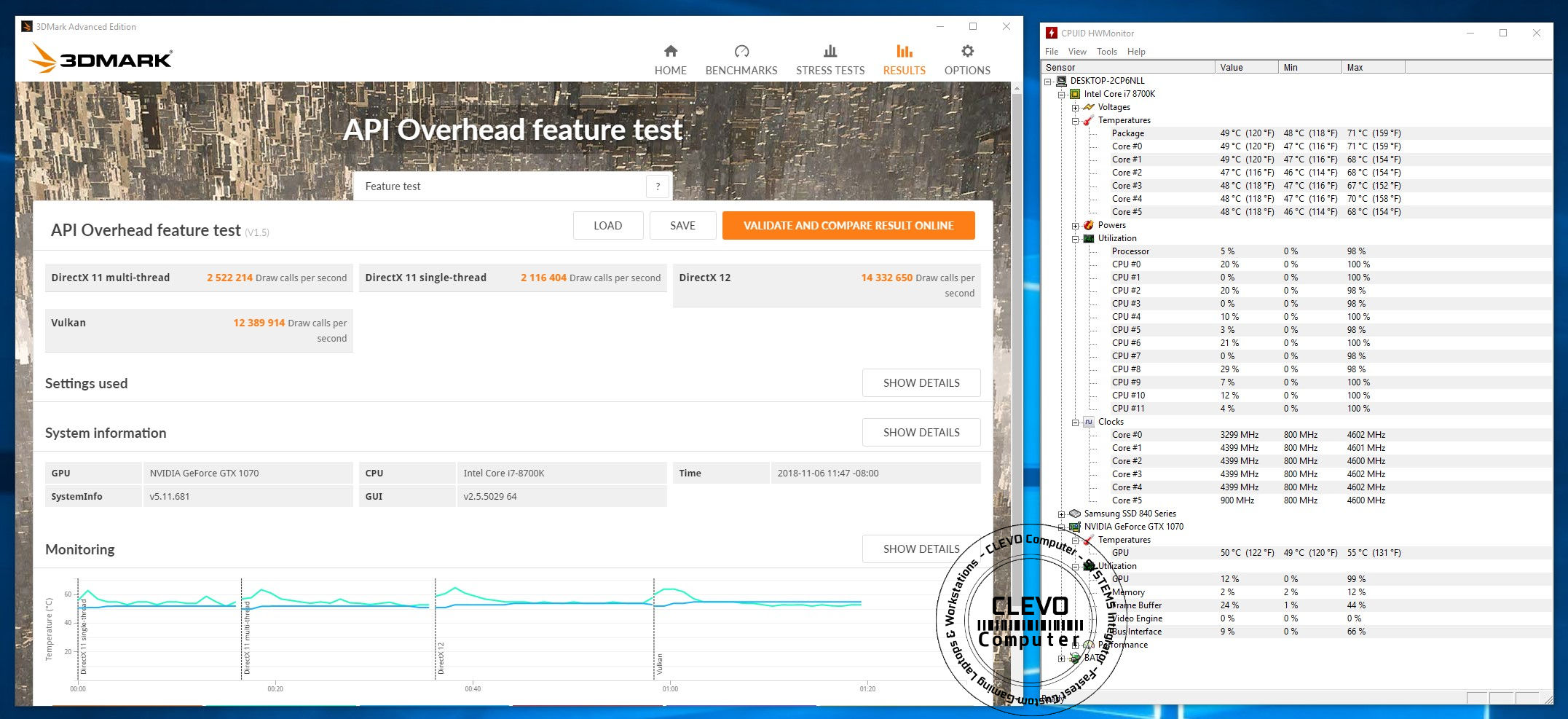The height and width of the screenshot is (719, 1568).
Task: Click the CPU Temperatures thermometer icon
Action: 1089,120
